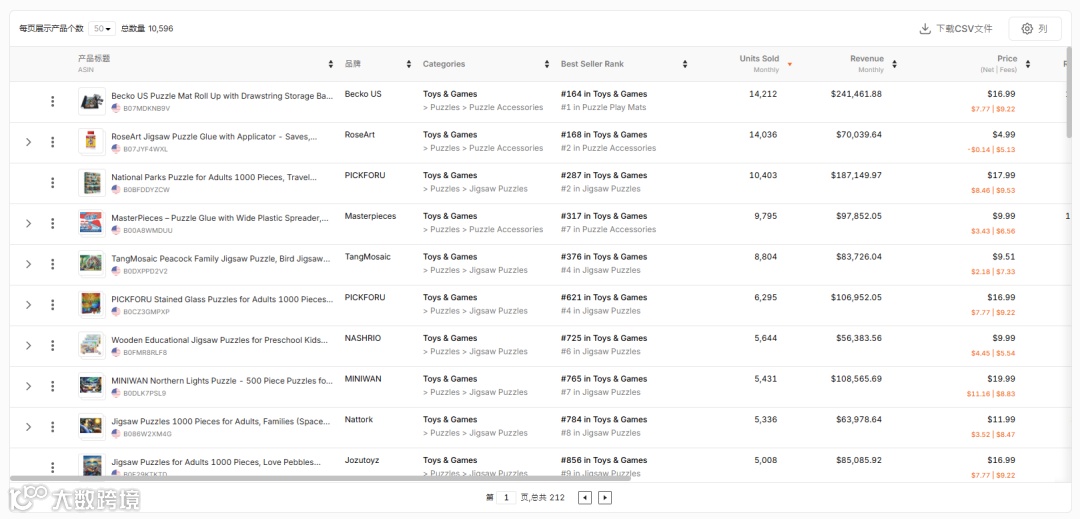The width and height of the screenshot is (1080, 519).
Task: Sort by Categories column arrows
Action: coord(547,64)
